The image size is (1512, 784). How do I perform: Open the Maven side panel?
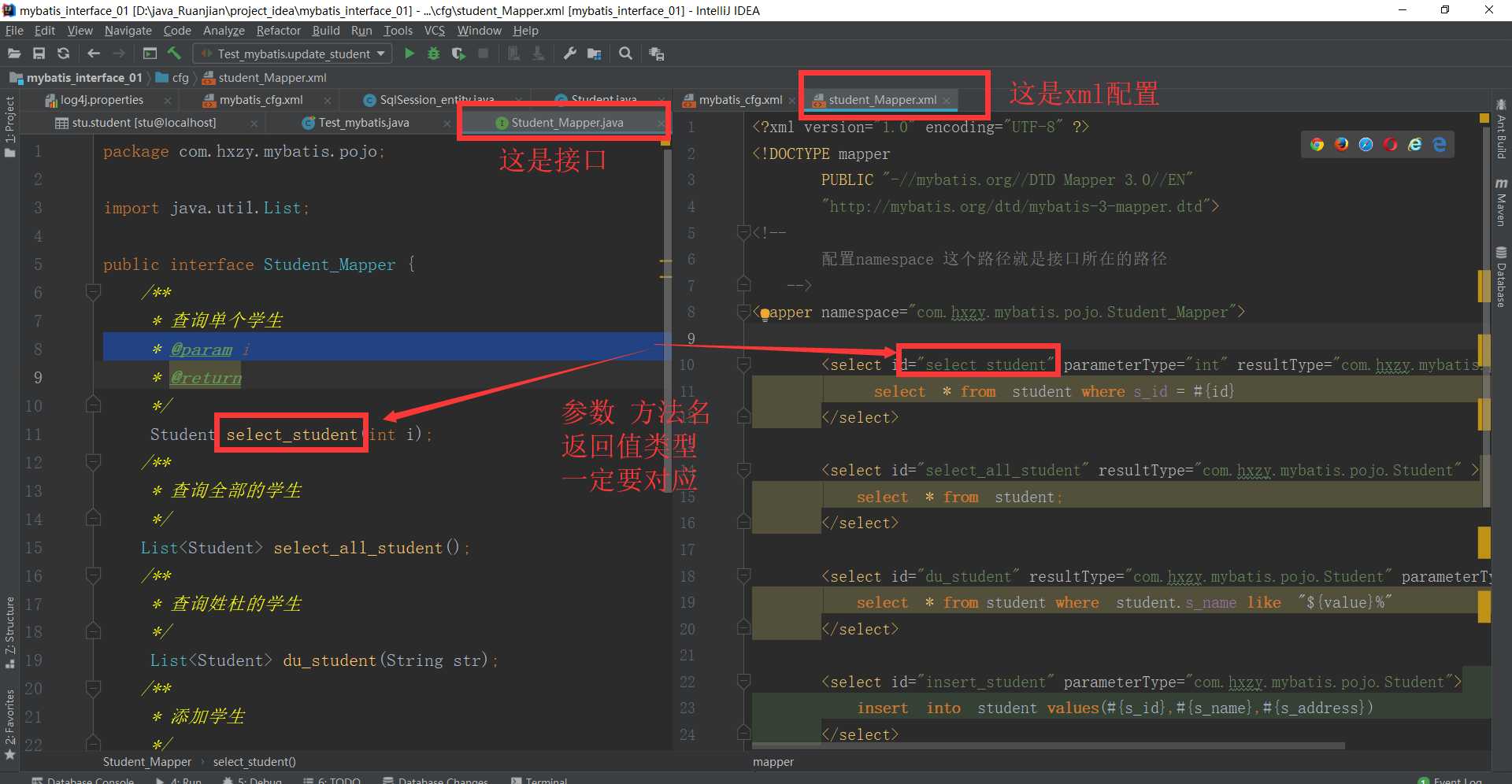[1501, 202]
